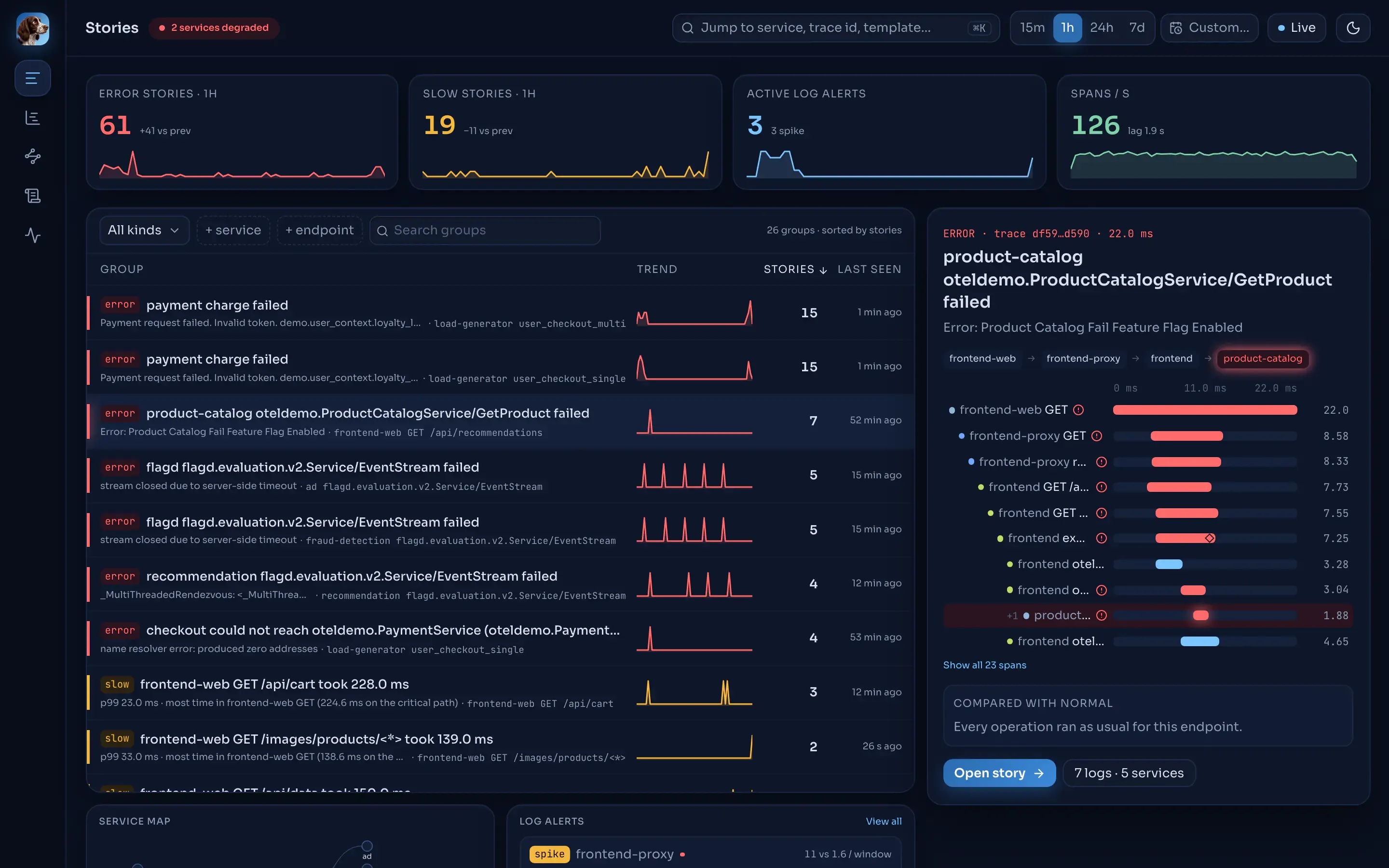The width and height of the screenshot is (1389, 868).
Task: Click the 7 logs · 5 services button
Action: 1129,773
